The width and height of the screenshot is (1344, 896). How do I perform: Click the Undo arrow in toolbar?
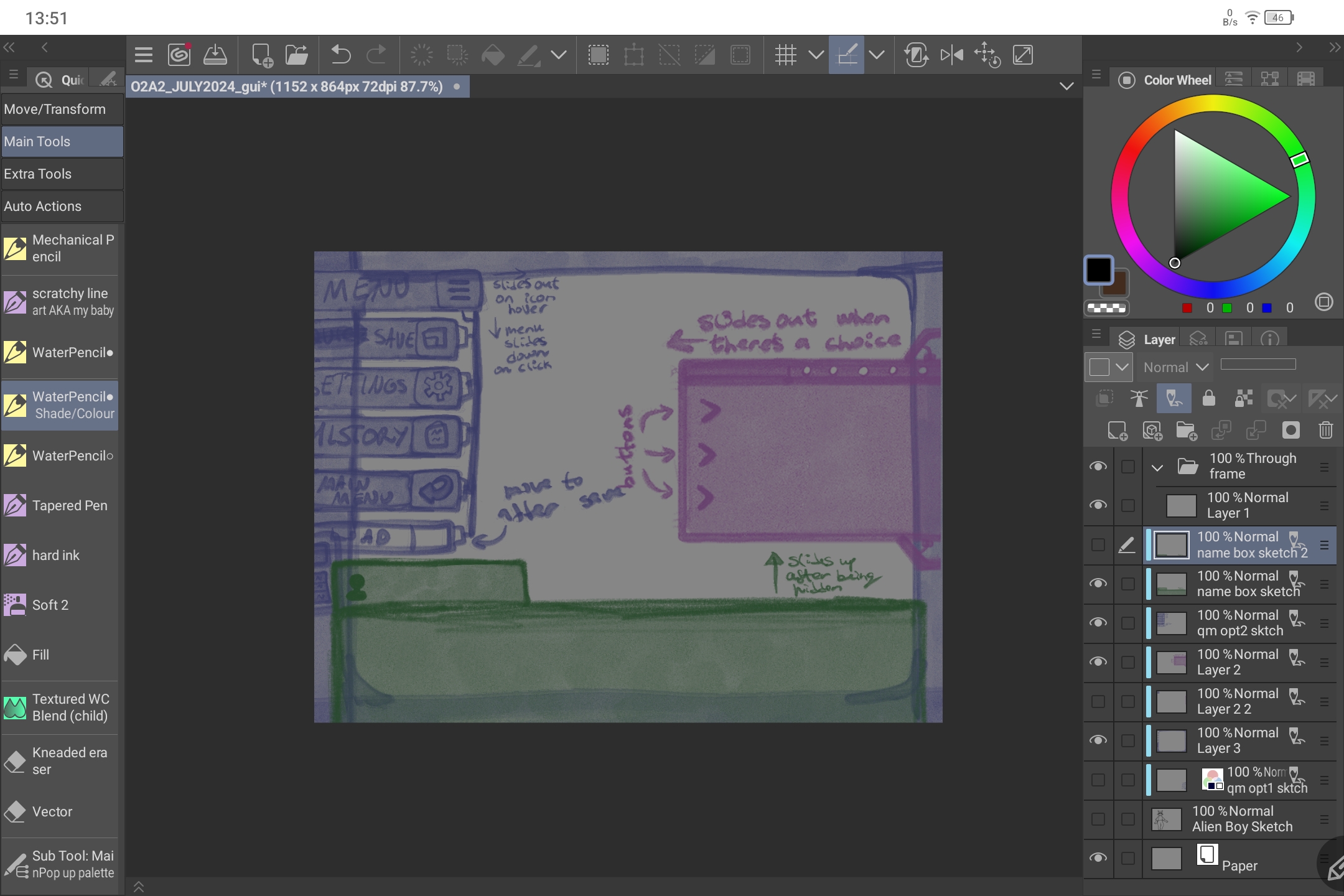340,55
